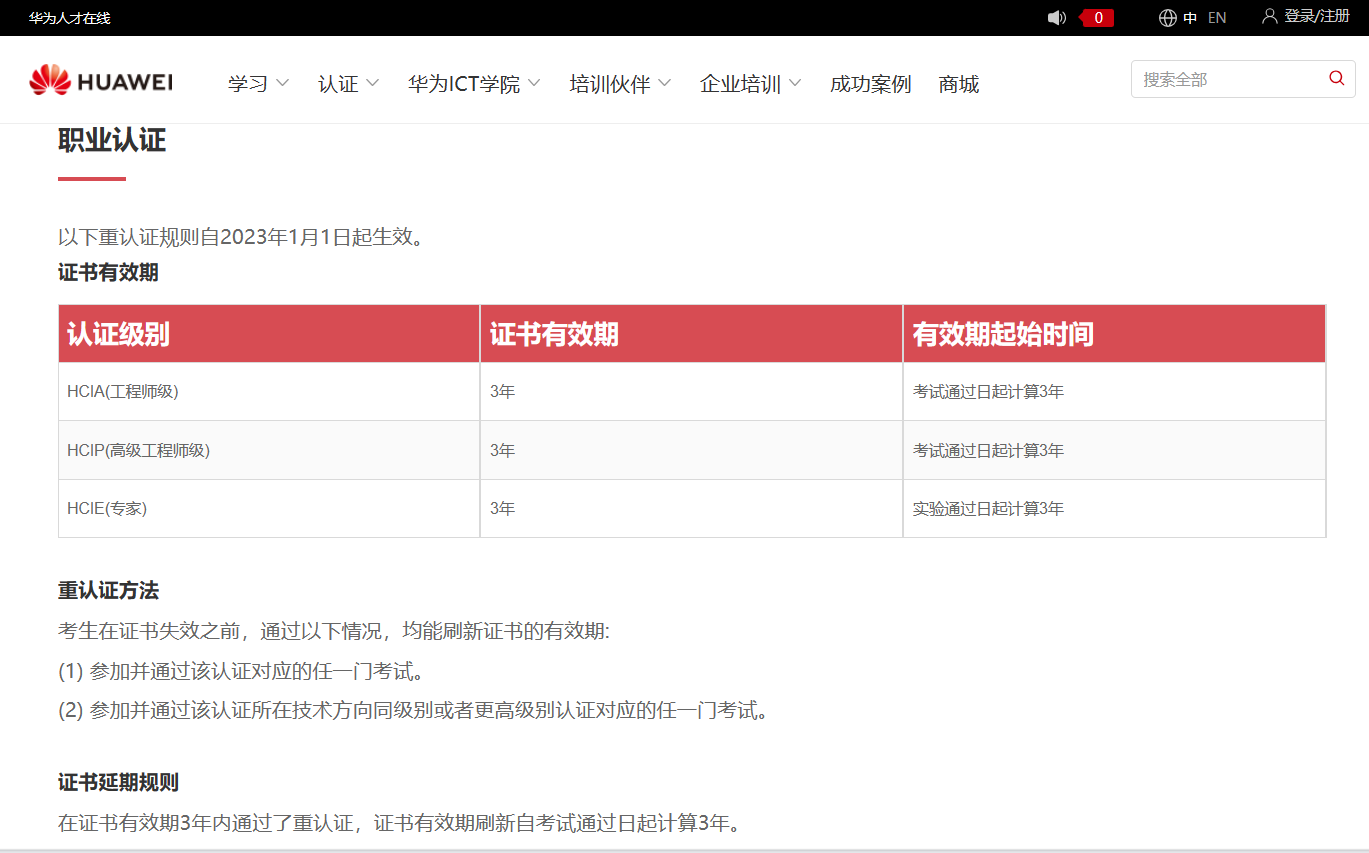
Task: Switch language to 中
Action: (x=1190, y=18)
